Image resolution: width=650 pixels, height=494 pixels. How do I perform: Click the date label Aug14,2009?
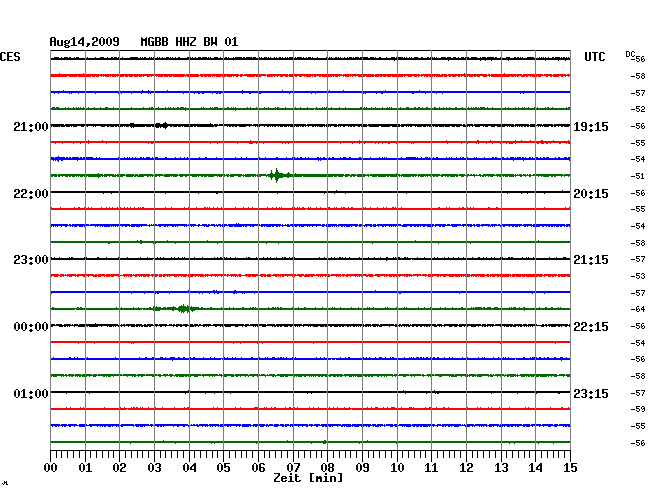[x=85, y=42]
